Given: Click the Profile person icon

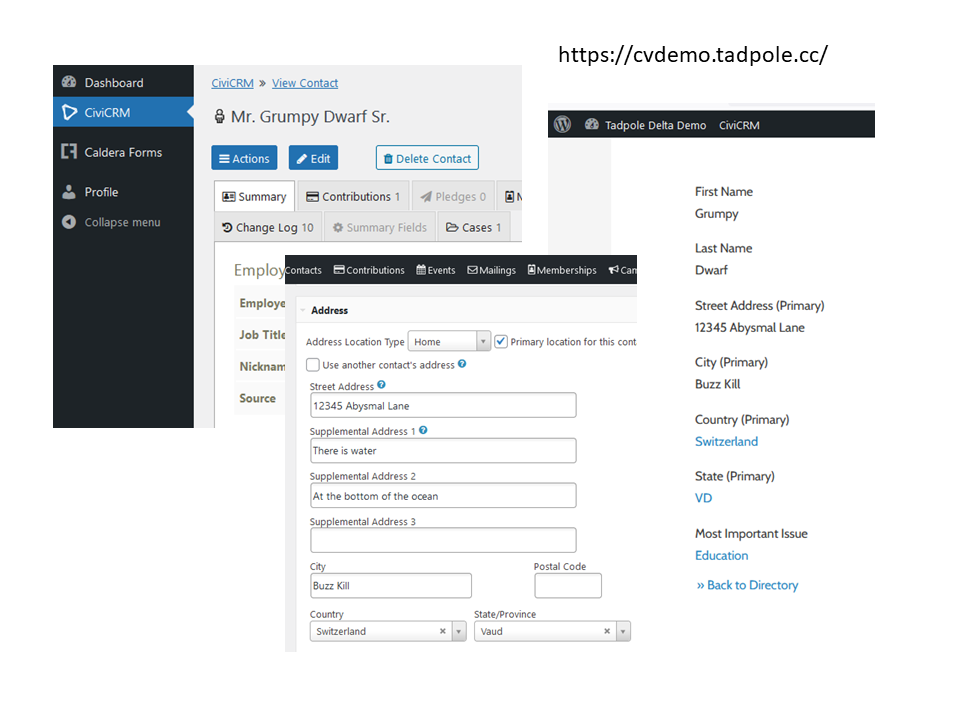Looking at the screenshot, I should click(x=69, y=192).
